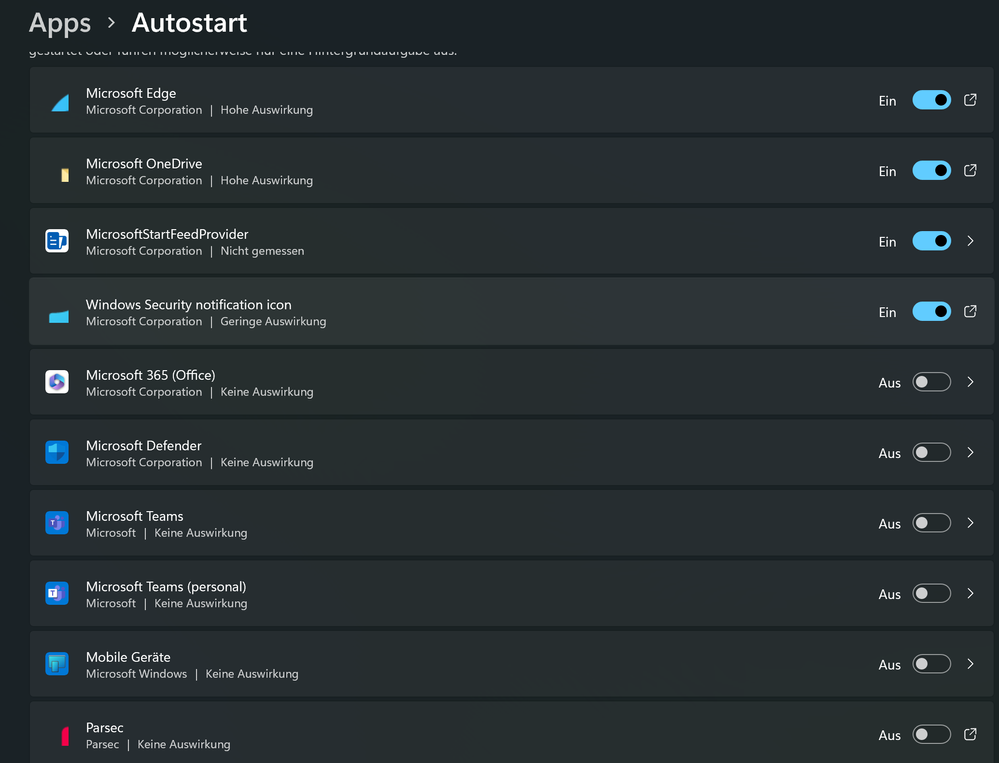Click Mobile Geräte name text
The image size is (999, 763).
coord(128,657)
